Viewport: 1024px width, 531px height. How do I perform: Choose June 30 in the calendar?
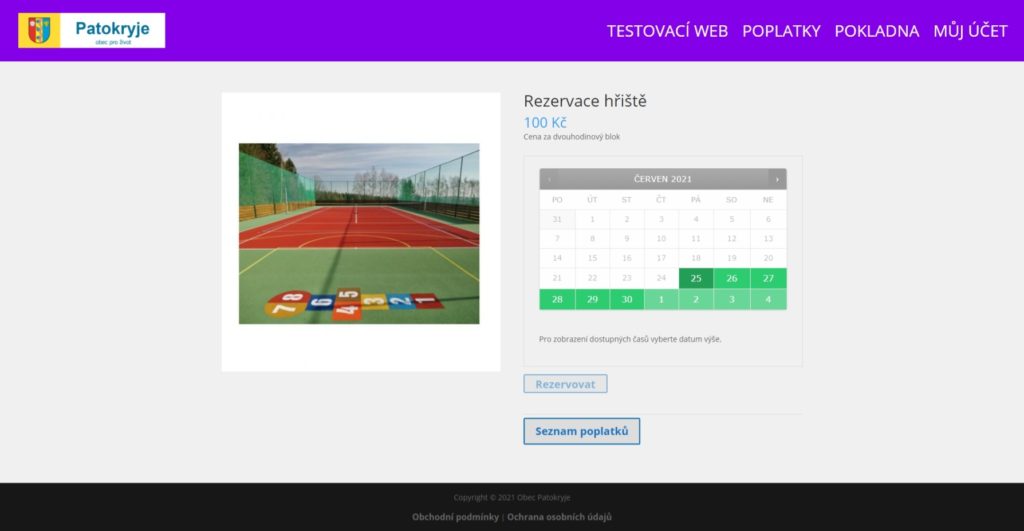pos(627,299)
